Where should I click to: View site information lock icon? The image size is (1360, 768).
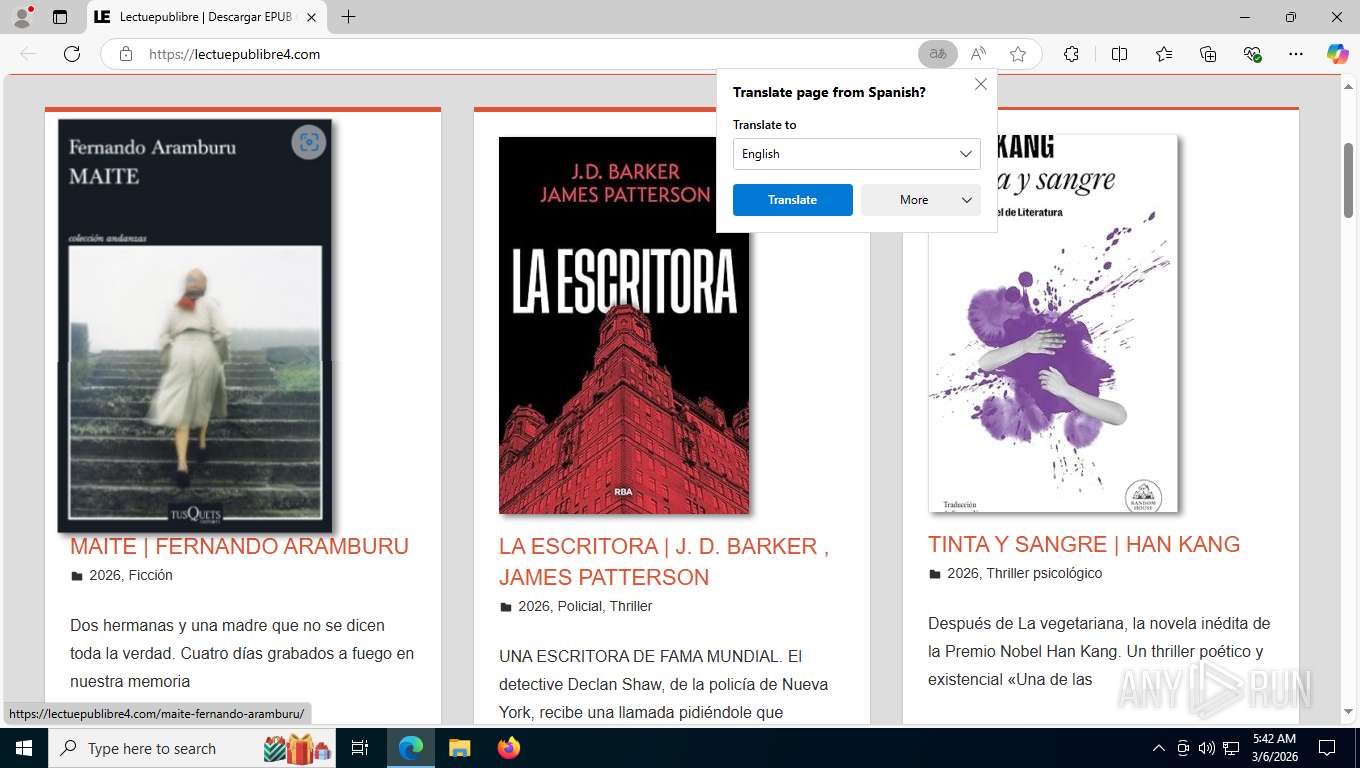point(126,54)
